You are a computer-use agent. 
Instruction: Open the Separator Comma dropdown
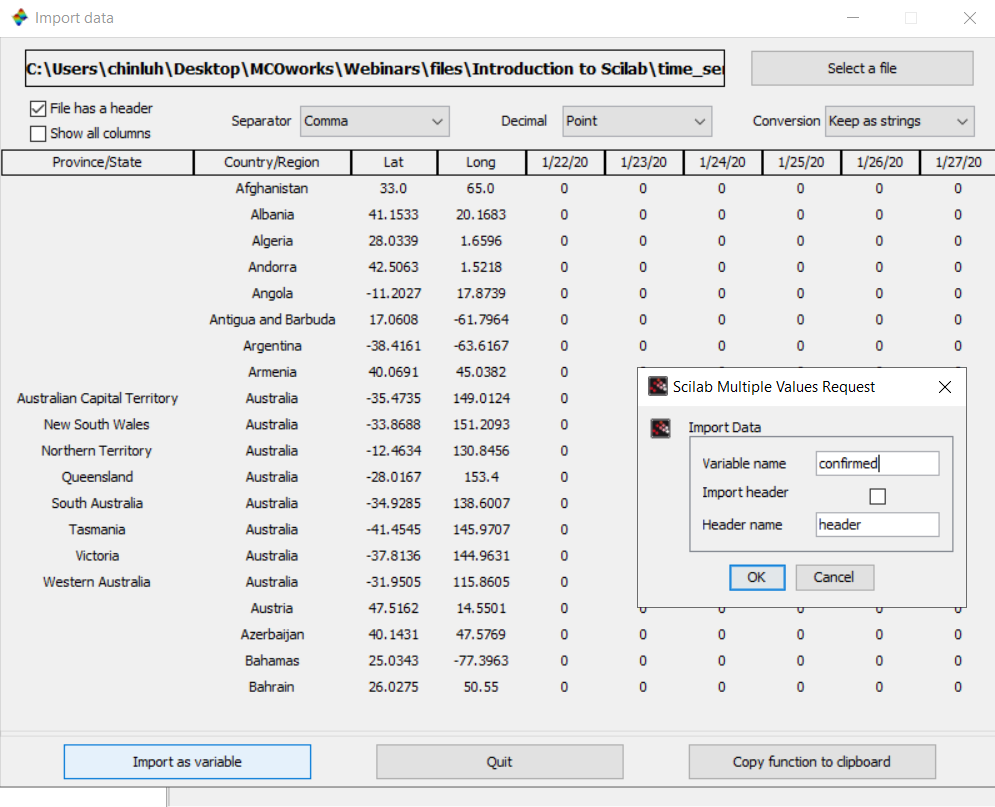(x=374, y=121)
